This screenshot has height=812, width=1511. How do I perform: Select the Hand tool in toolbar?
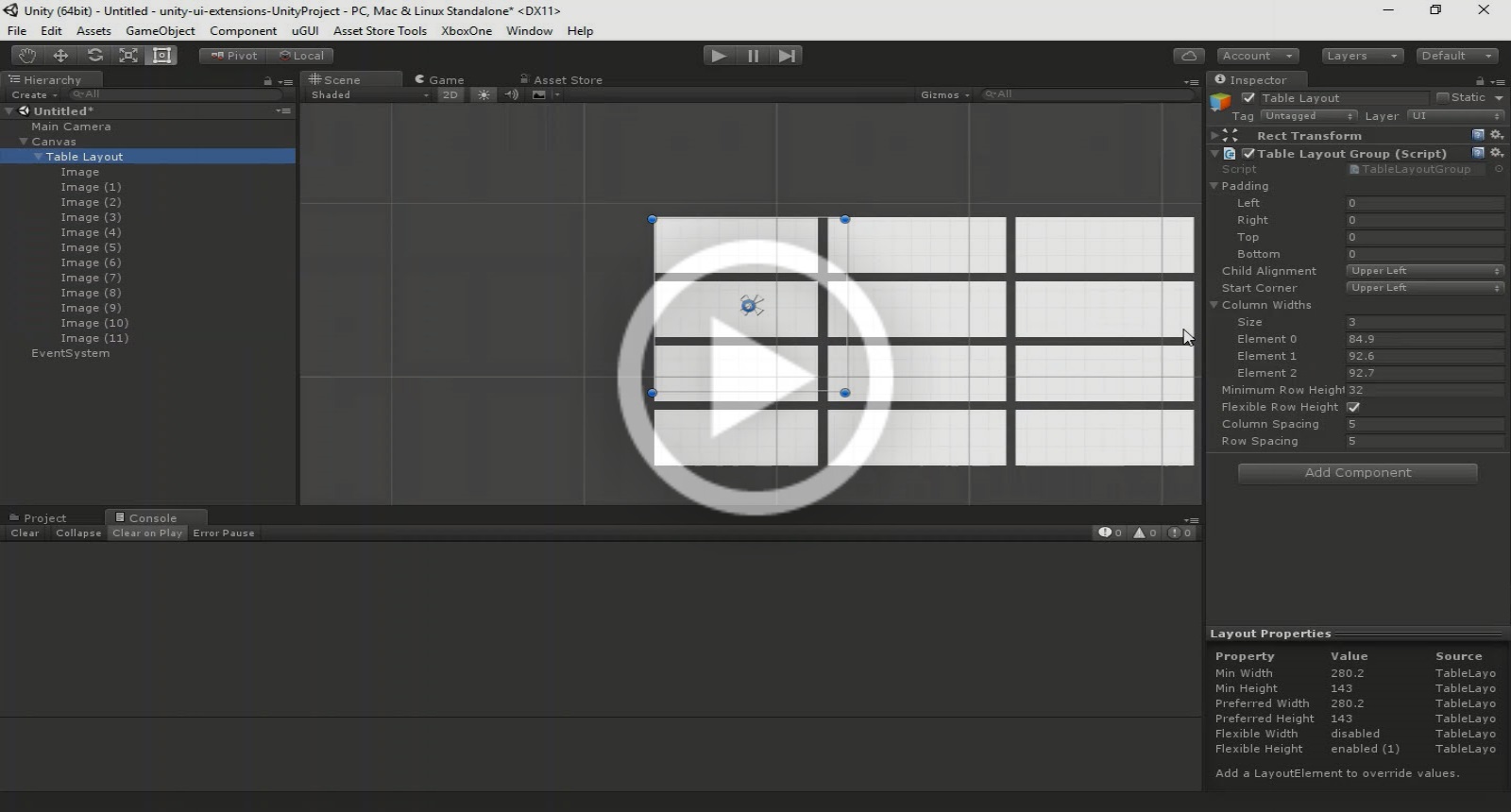tap(26, 56)
